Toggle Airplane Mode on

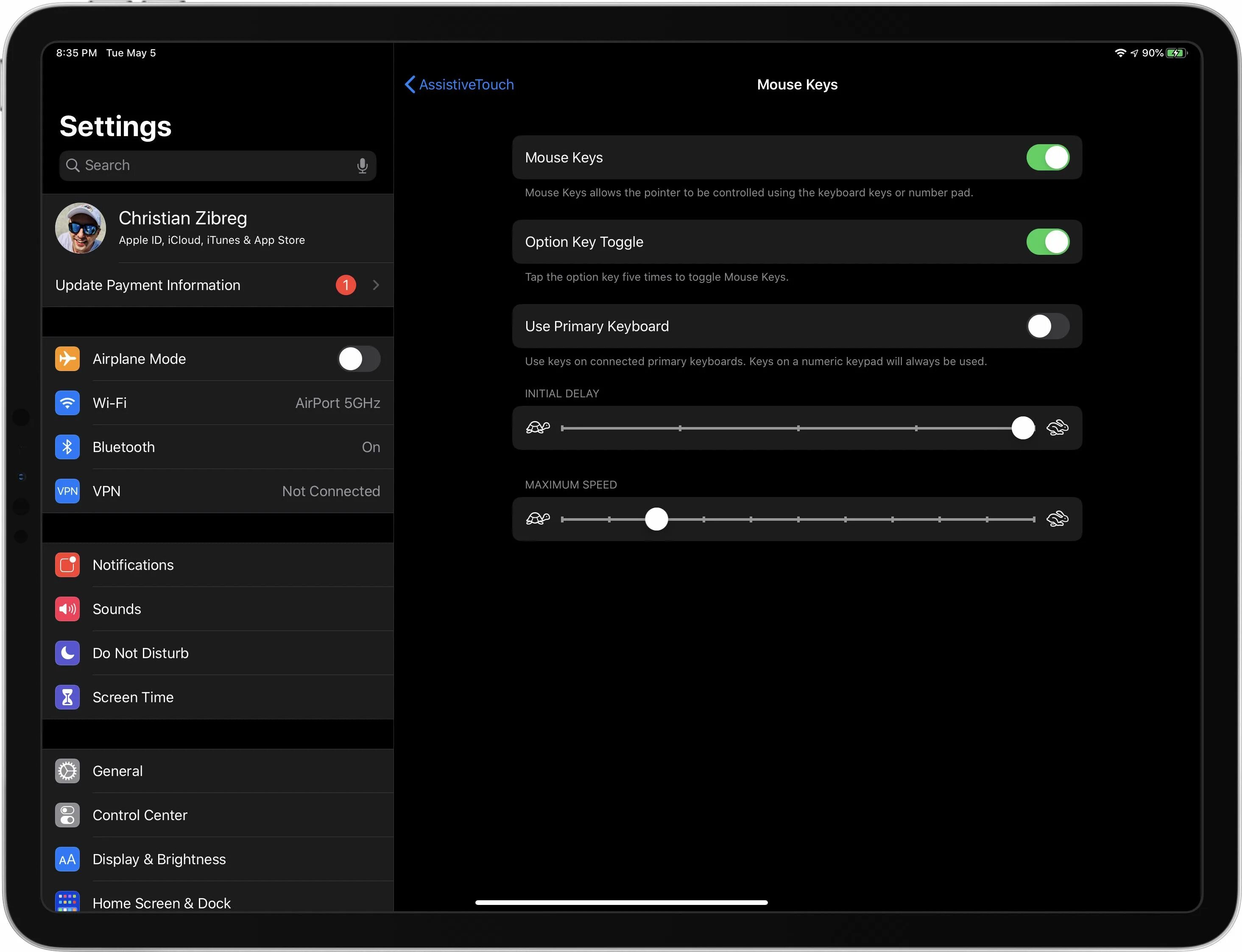click(x=359, y=359)
